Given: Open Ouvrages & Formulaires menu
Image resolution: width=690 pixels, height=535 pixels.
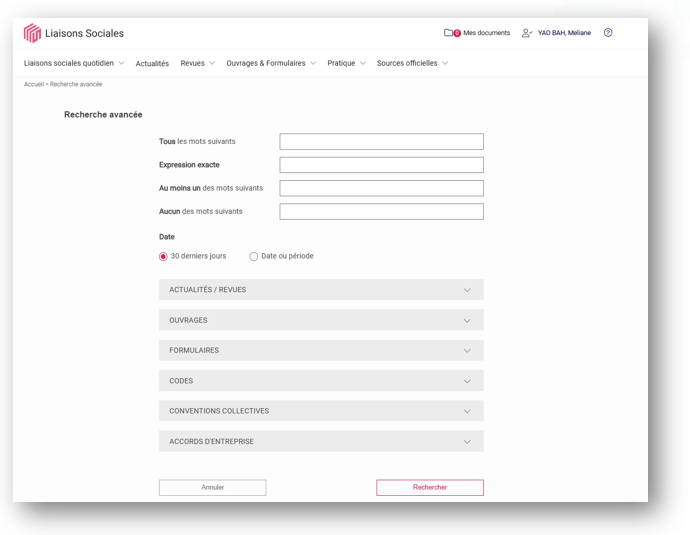Looking at the screenshot, I should pyautogui.click(x=271, y=63).
